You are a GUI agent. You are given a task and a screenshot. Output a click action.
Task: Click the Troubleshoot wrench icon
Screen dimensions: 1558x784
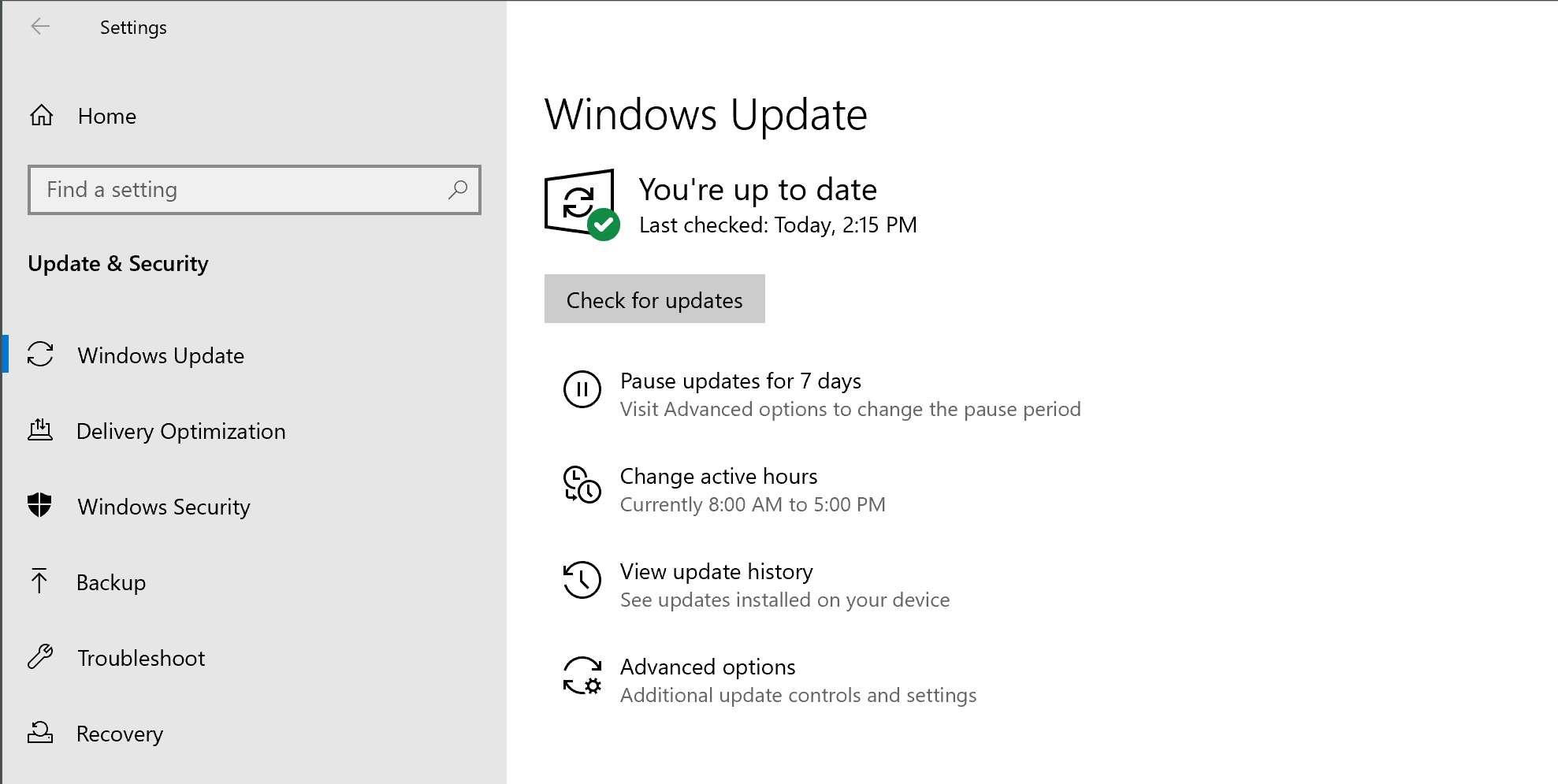coord(40,656)
